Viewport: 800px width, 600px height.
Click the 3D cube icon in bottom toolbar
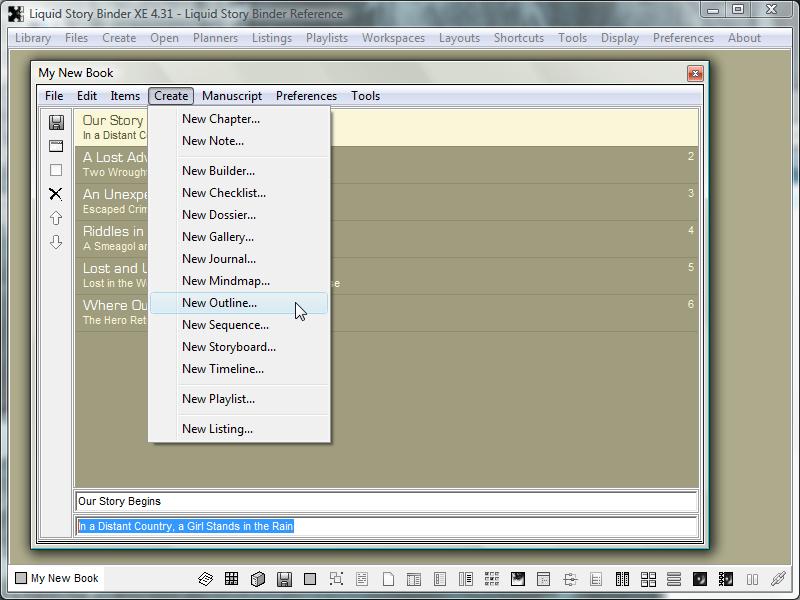click(x=257, y=579)
